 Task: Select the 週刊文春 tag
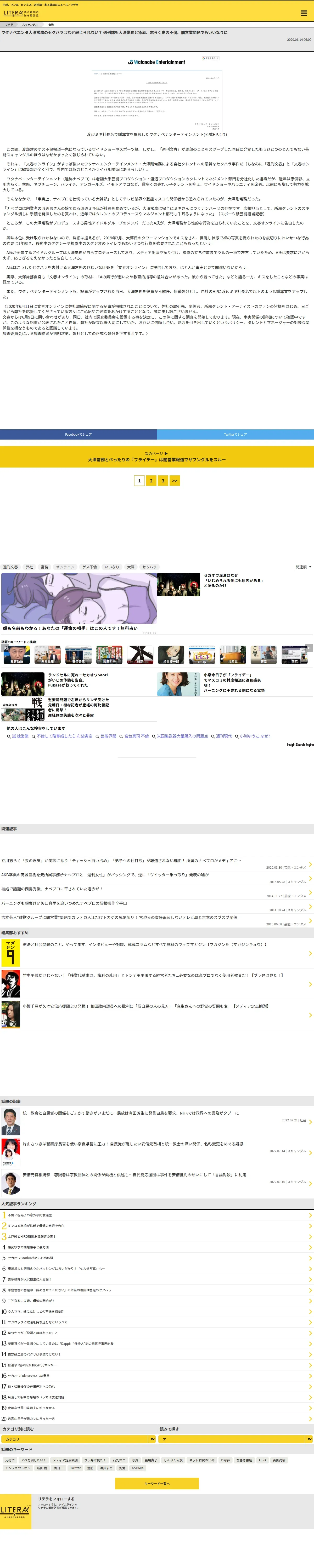click(x=10, y=567)
